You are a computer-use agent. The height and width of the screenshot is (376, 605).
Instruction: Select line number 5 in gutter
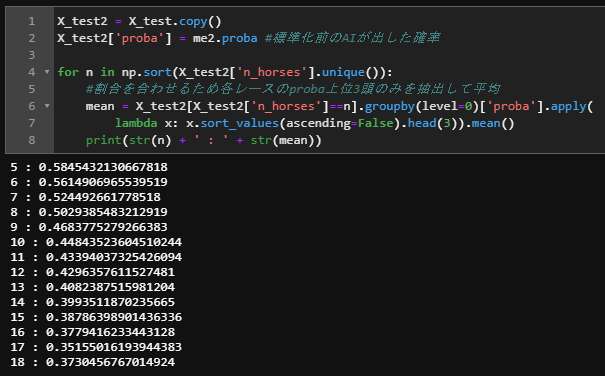(31, 89)
